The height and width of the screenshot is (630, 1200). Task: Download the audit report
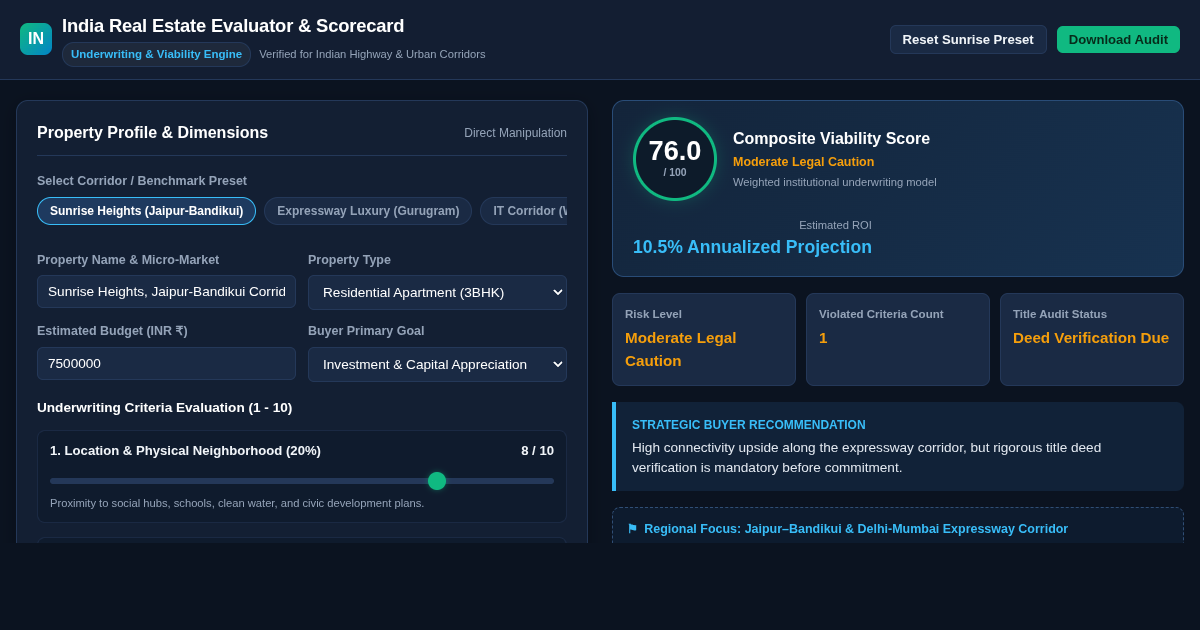point(1118,39)
